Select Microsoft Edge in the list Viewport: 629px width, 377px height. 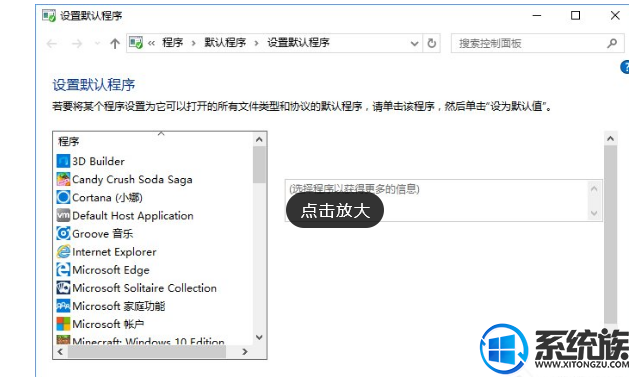point(111,270)
